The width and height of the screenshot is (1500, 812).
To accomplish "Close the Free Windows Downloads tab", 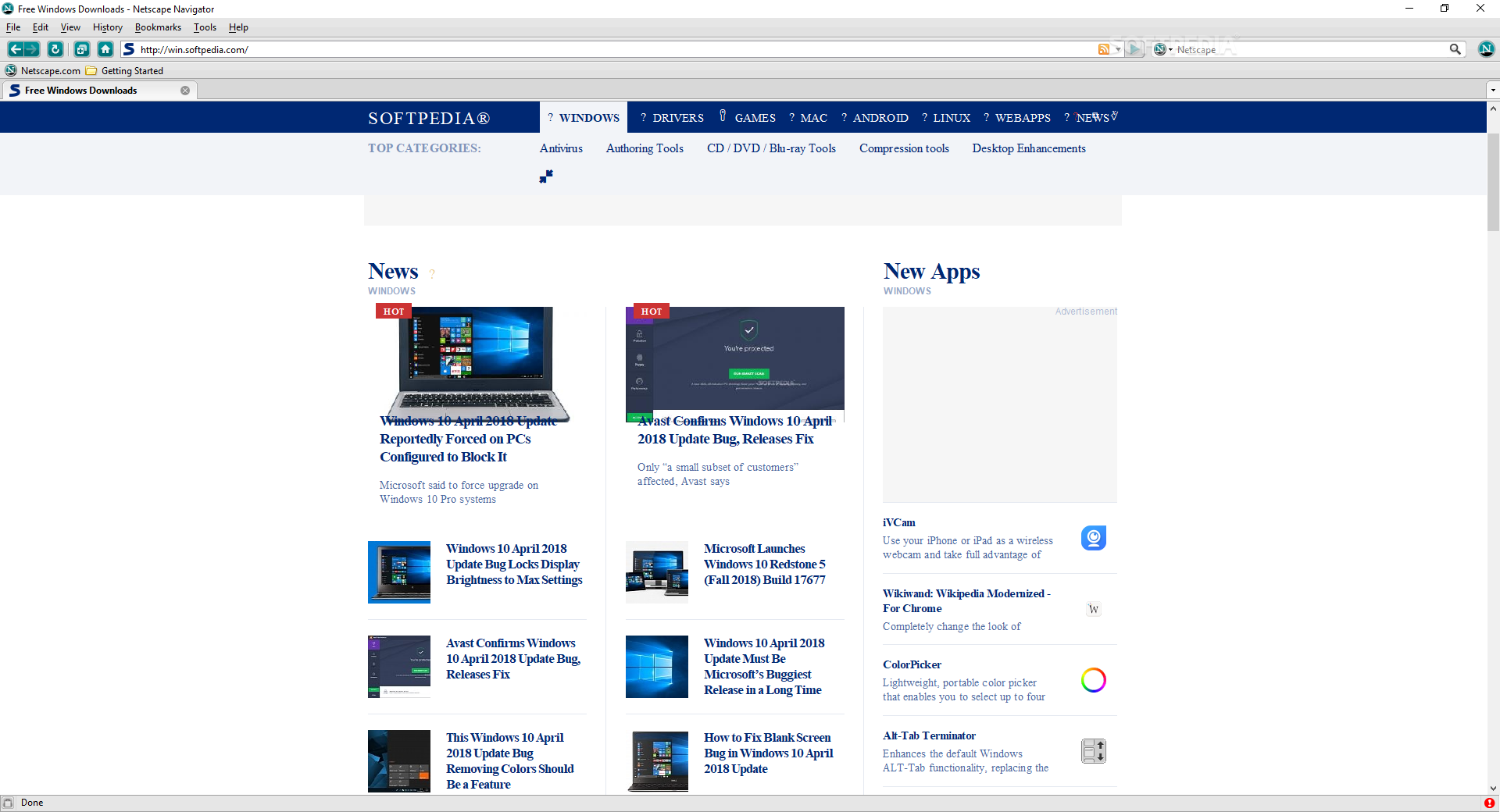I will [x=185, y=91].
